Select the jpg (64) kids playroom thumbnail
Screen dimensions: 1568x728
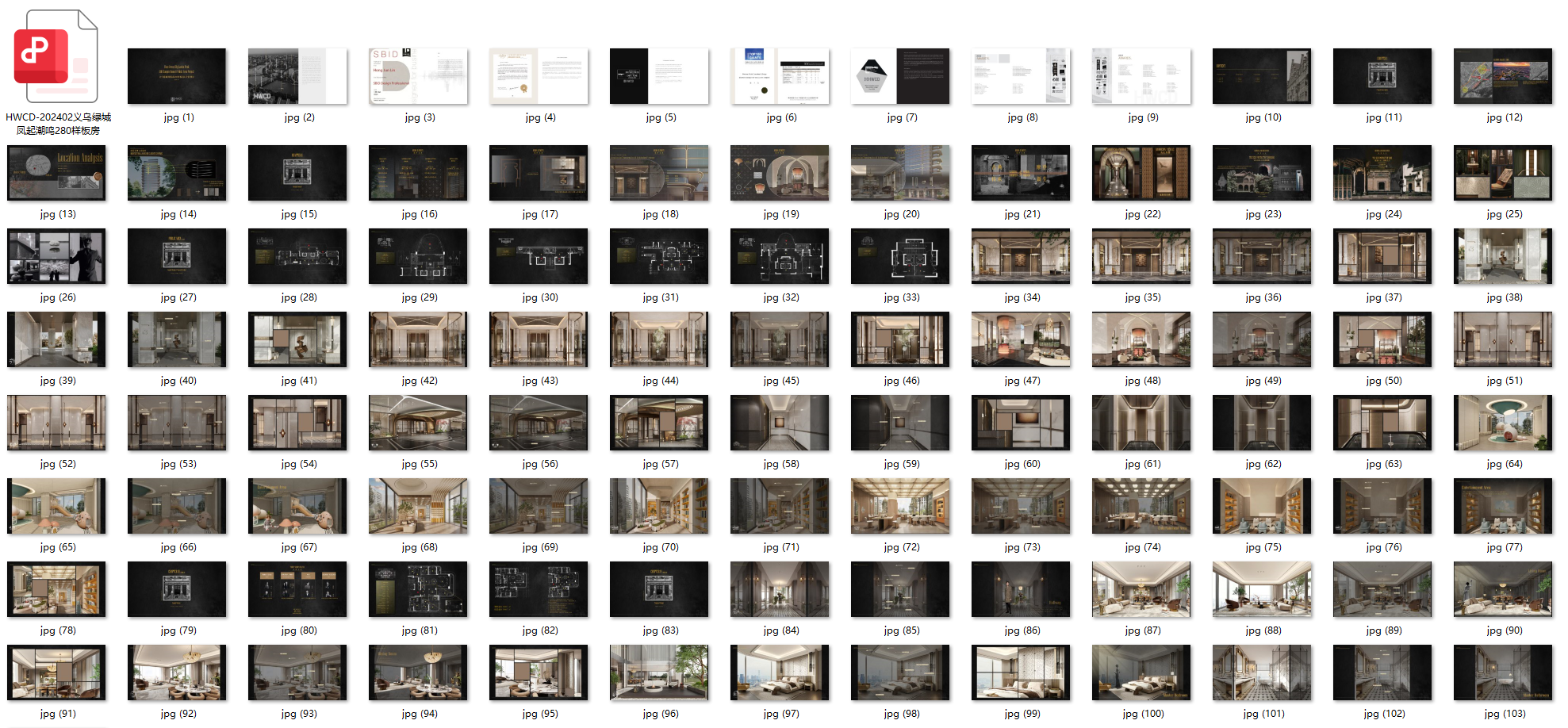[x=1503, y=423]
